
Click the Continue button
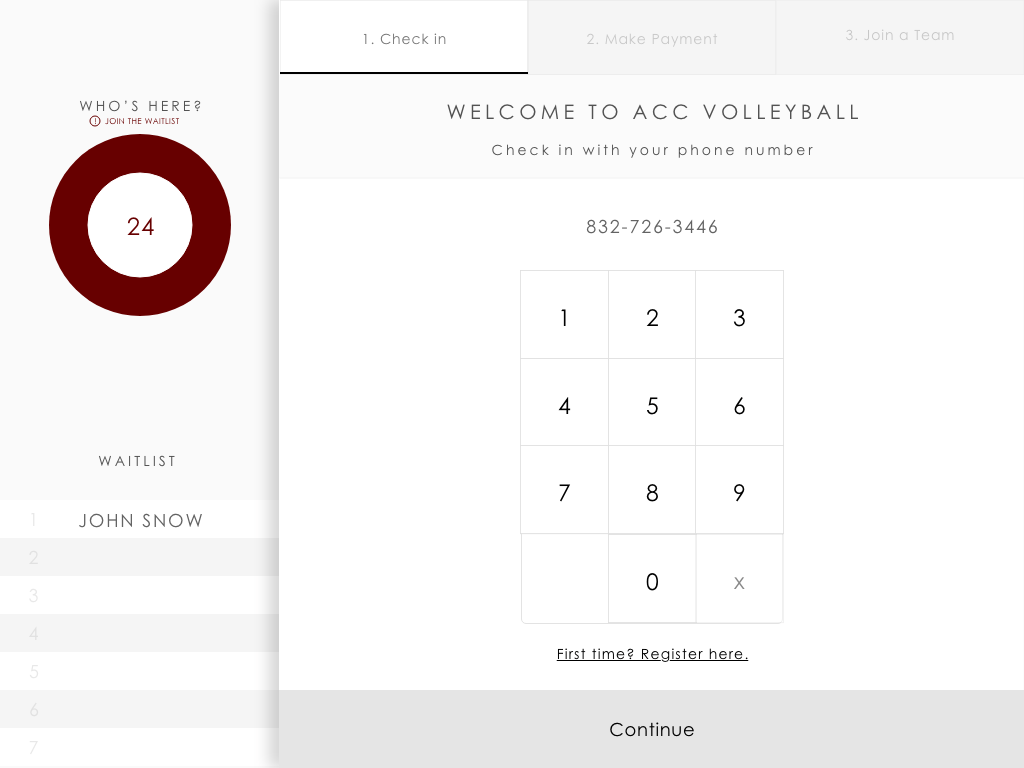coord(651,729)
